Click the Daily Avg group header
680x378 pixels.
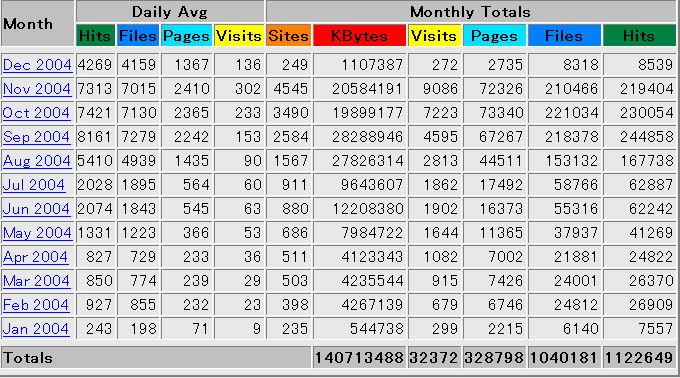point(170,12)
